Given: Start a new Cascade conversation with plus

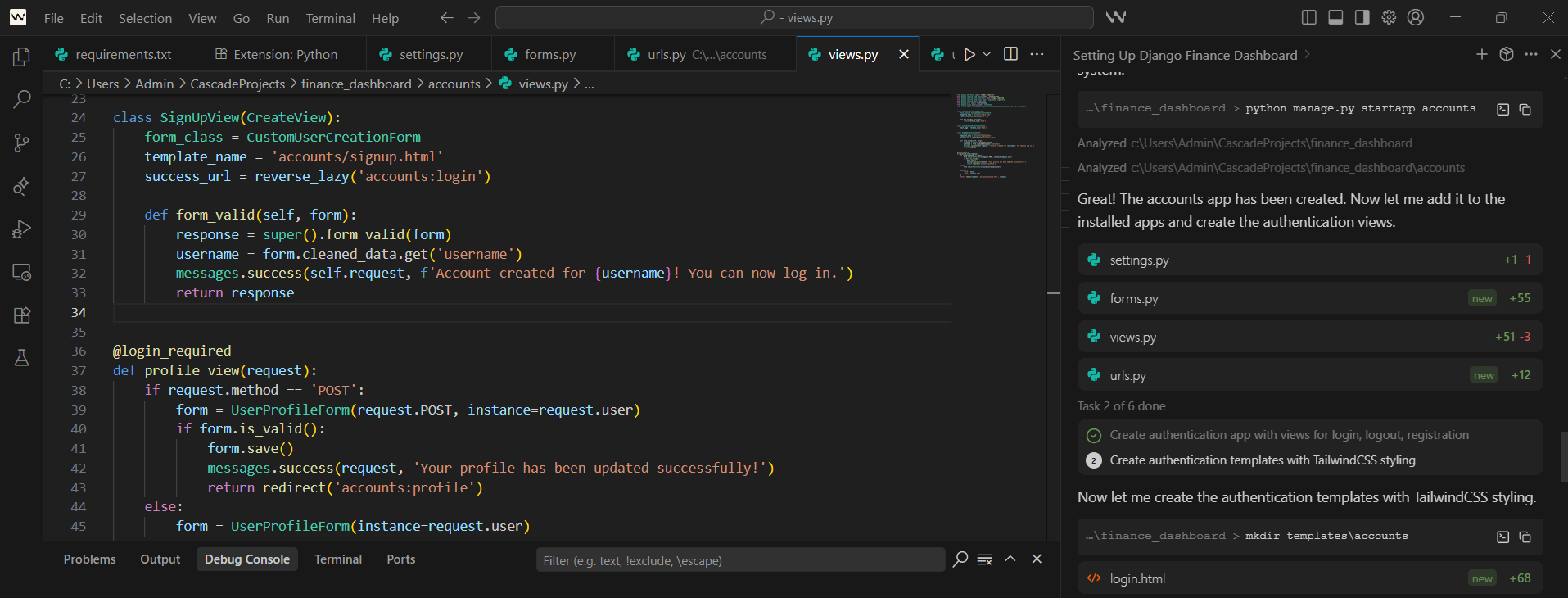Looking at the screenshot, I should point(1482,54).
